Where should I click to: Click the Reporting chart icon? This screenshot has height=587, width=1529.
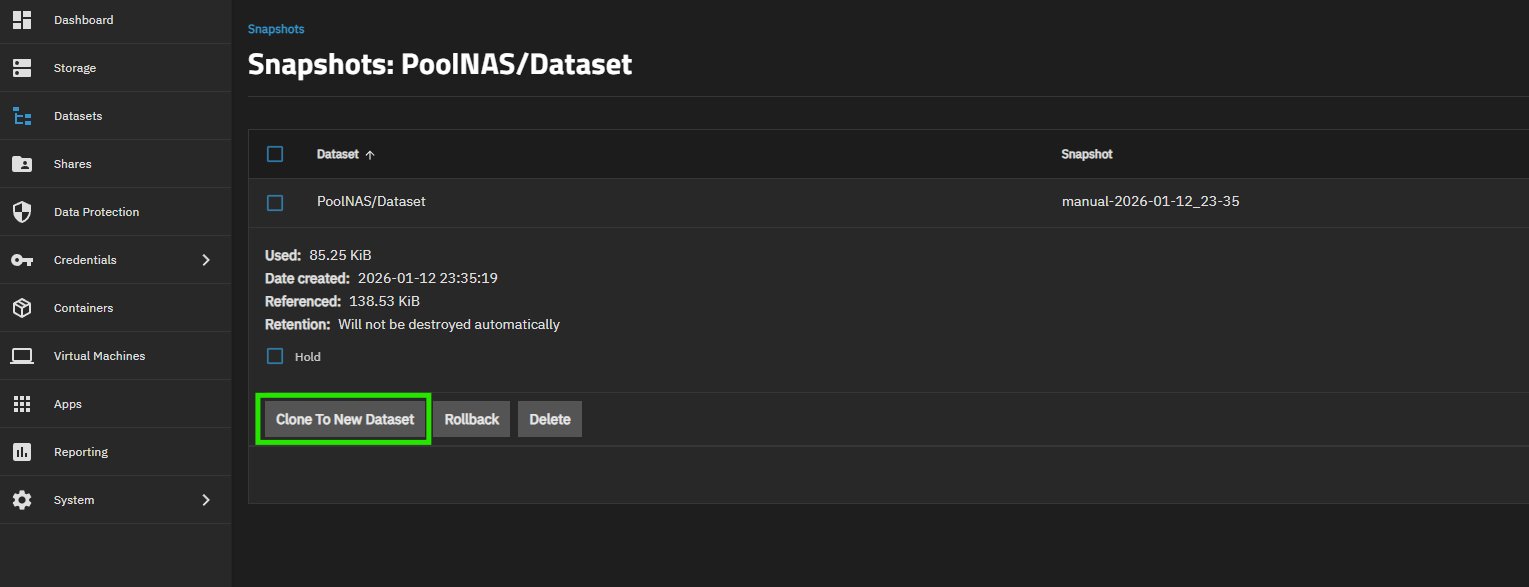click(x=22, y=452)
